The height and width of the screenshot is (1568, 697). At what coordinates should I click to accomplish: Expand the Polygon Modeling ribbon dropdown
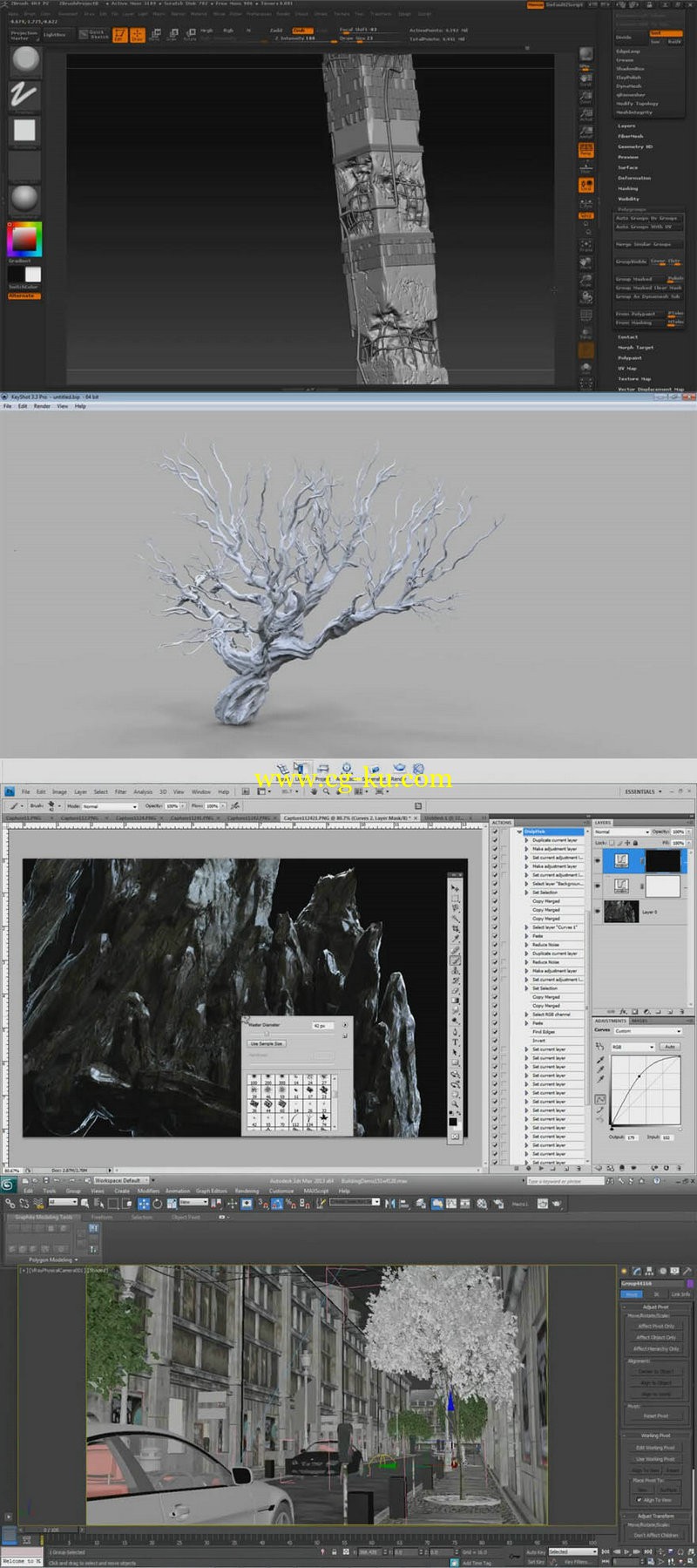53,1259
